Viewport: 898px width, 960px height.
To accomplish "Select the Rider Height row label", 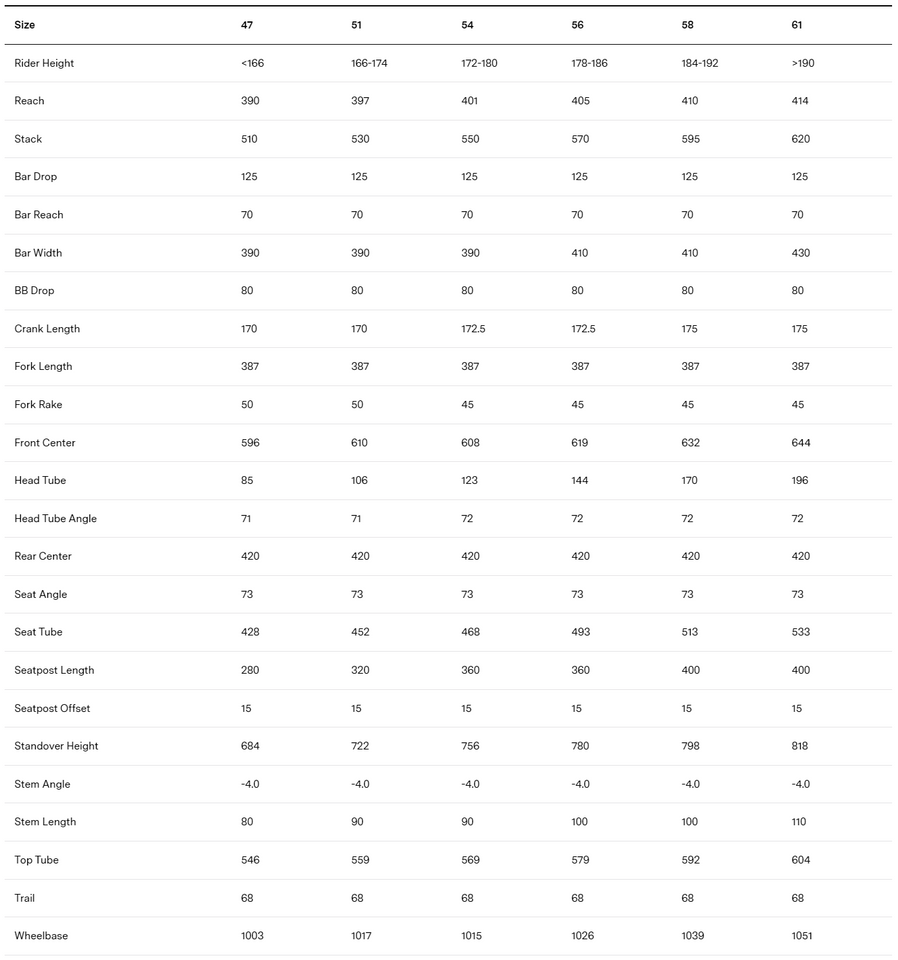I will pos(44,63).
